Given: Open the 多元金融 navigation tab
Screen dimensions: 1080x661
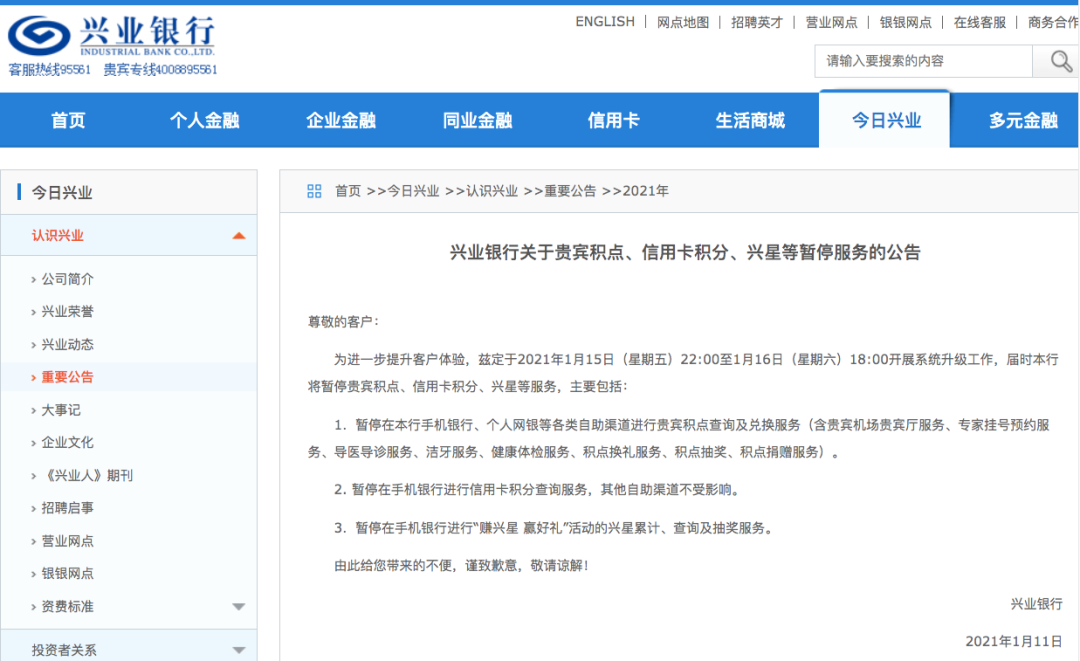Looking at the screenshot, I should [x=1023, y=120].
